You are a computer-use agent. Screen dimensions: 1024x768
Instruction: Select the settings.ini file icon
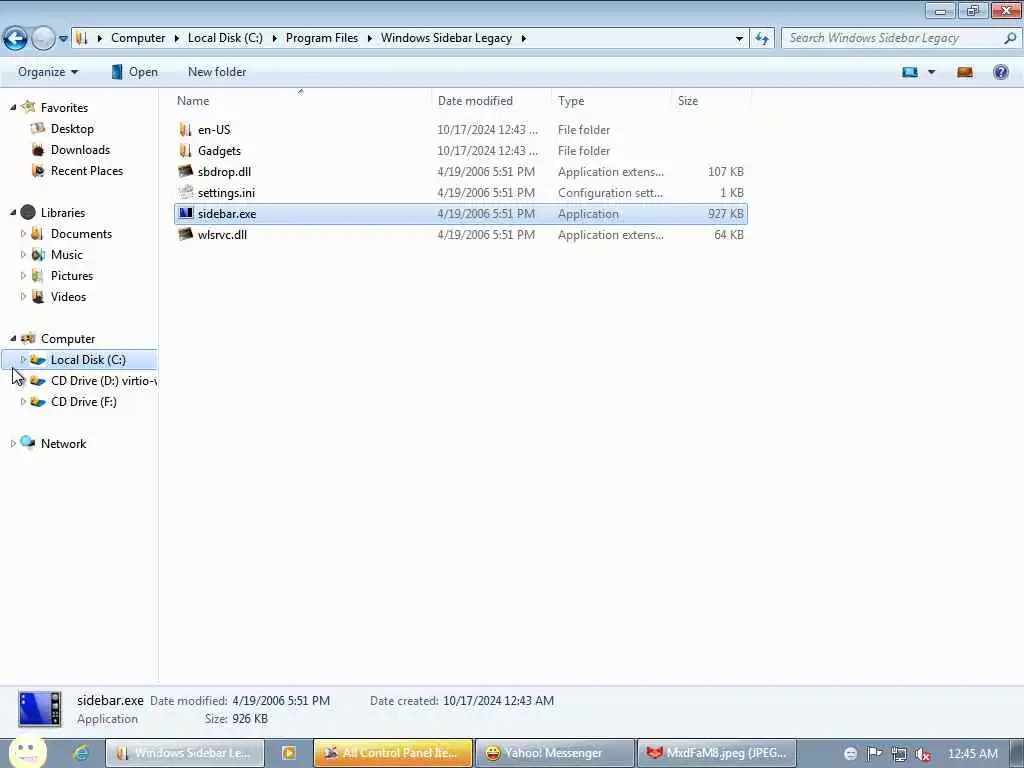(185, 192)
